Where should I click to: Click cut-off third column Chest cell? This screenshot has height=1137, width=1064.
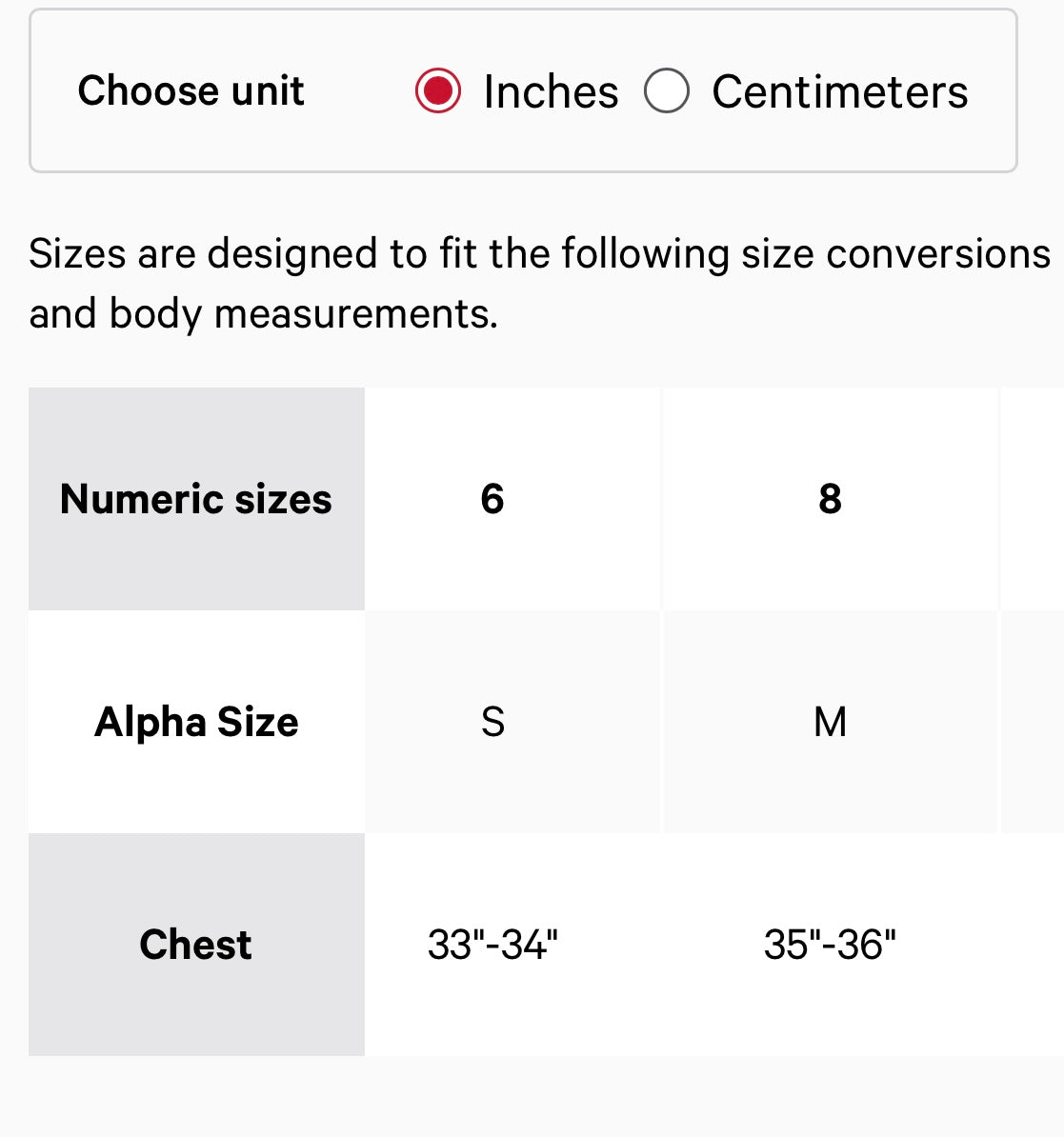(1034, 945)
